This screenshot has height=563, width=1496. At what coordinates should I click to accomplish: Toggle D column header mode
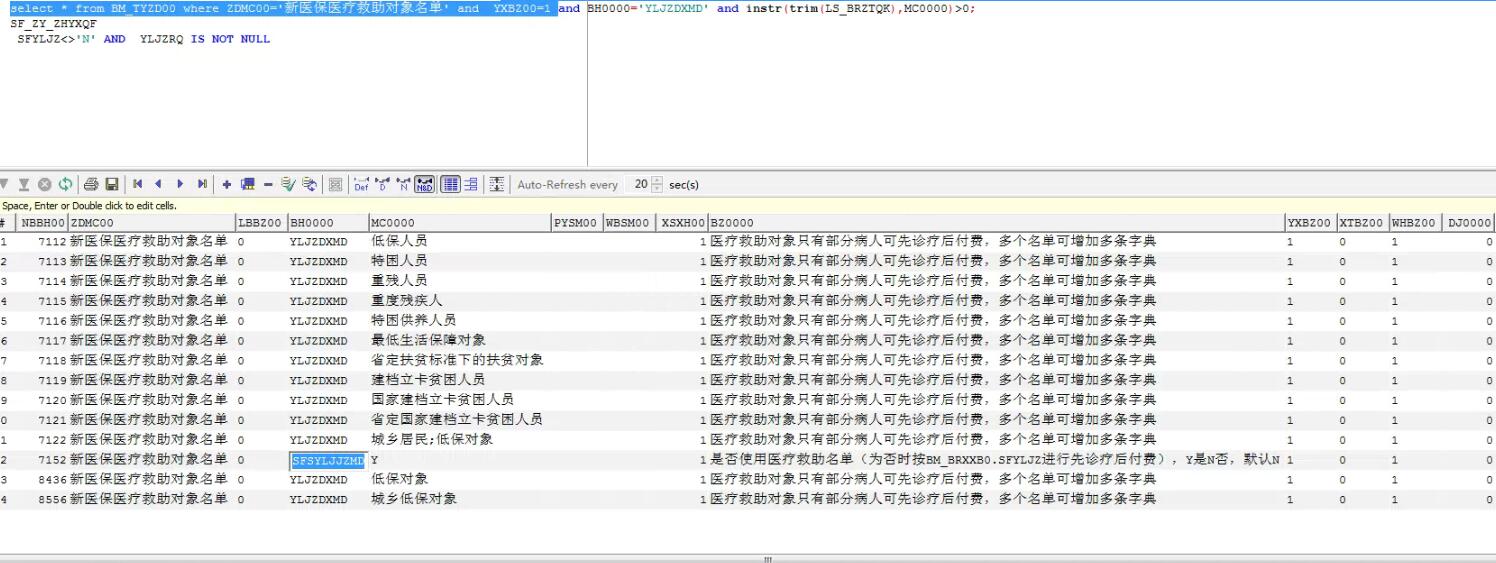coord(382,185)
